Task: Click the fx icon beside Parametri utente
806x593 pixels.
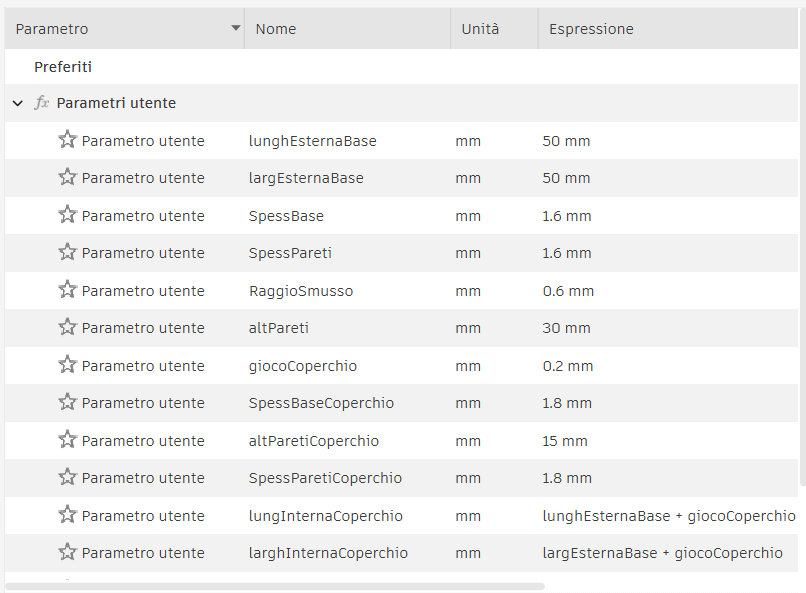Action: (x=41, y=103)
